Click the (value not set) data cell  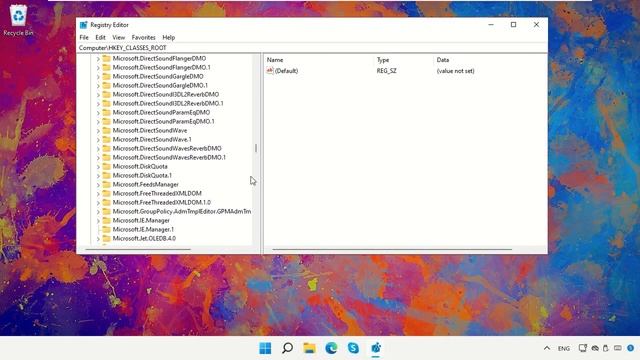(x=456, y=71)
